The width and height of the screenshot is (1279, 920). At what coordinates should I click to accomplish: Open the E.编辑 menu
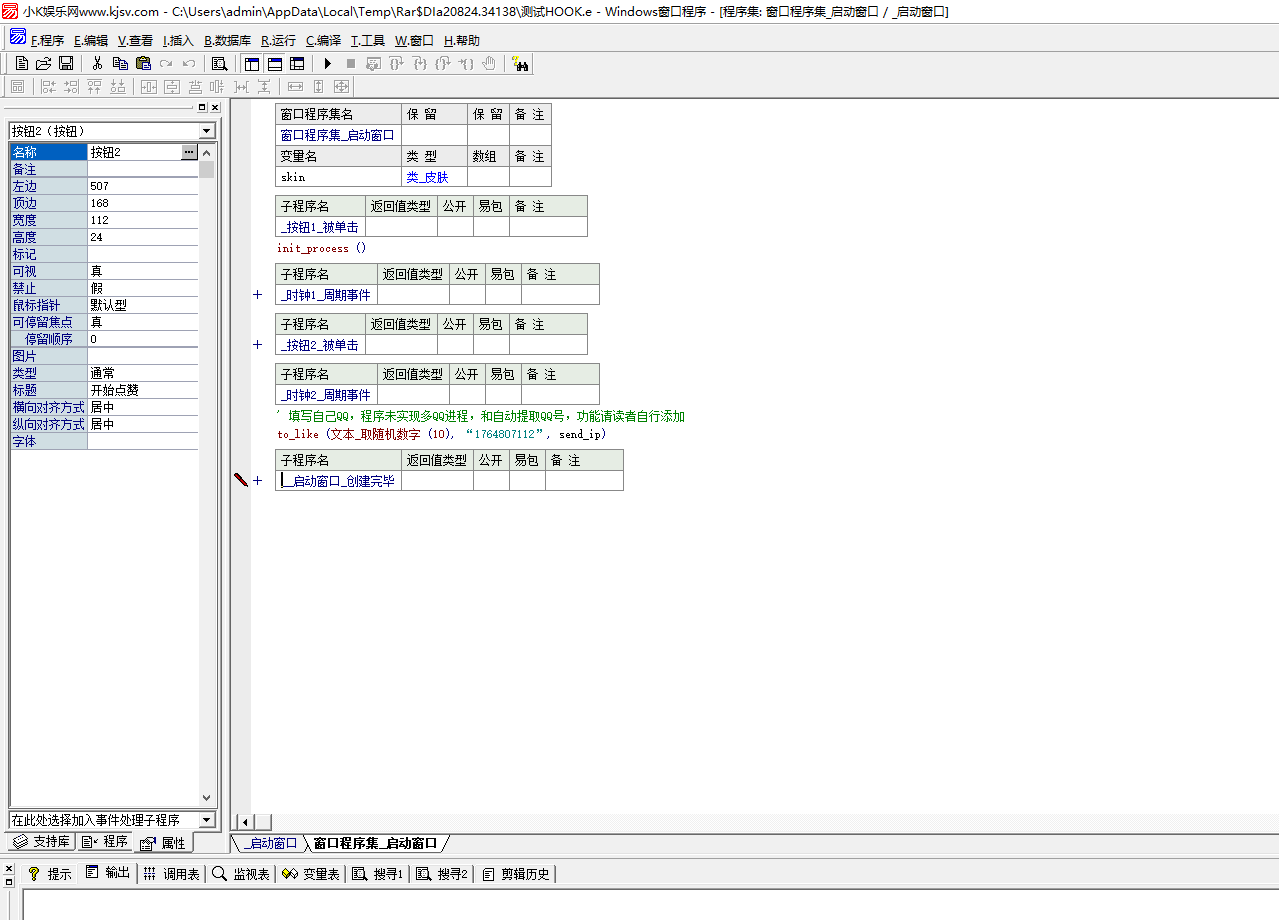(91, 41)
